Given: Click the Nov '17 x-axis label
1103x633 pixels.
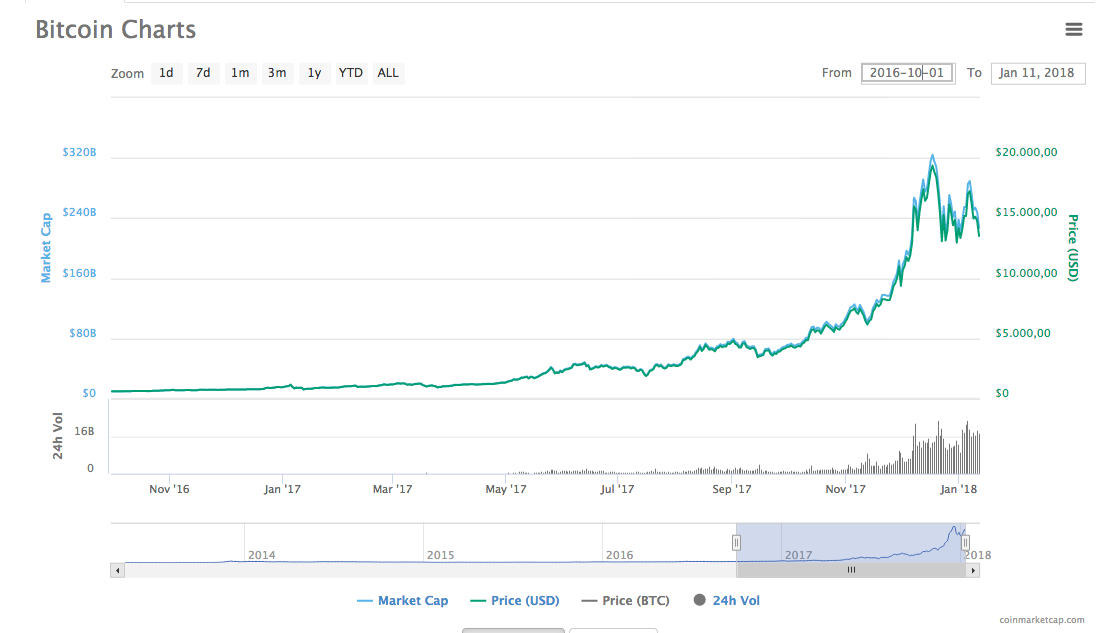Looking at the screenshot, I should [846, 489].
